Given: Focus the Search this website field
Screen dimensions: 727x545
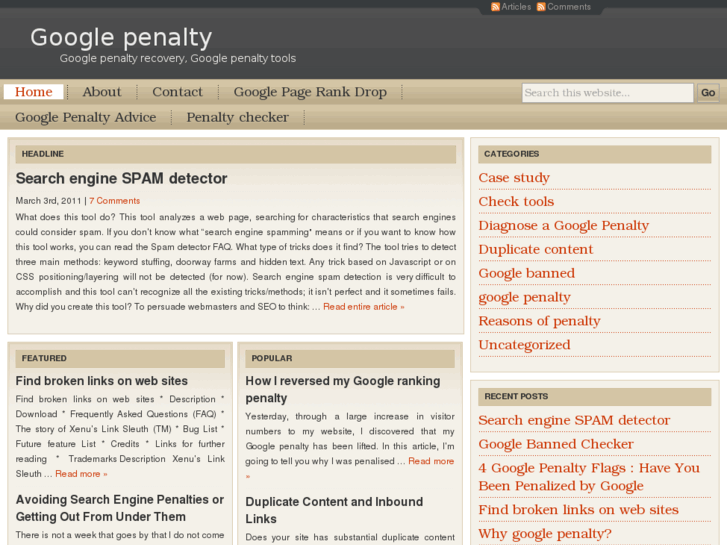Looking at the screenshot, I should pos(607,93).
